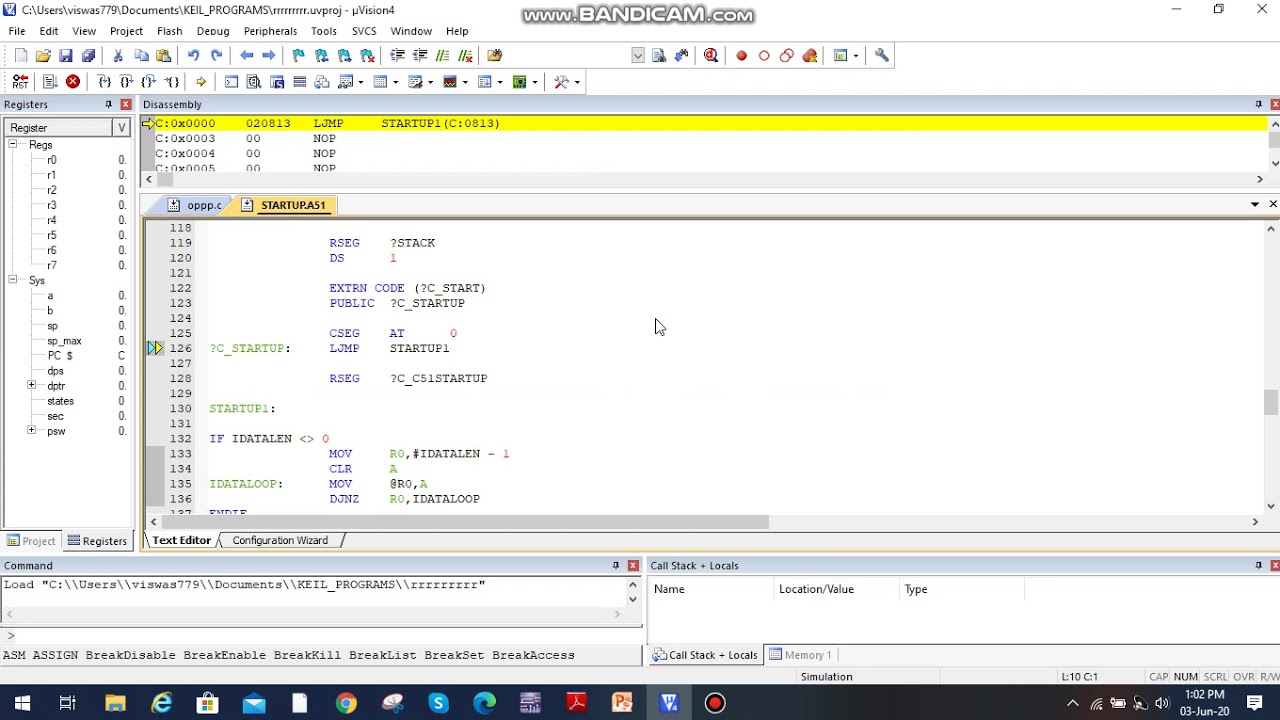Switch to the Configuration Wizard tab
Viewport: 1280px width, 720px height.
[x=280, y=540]
